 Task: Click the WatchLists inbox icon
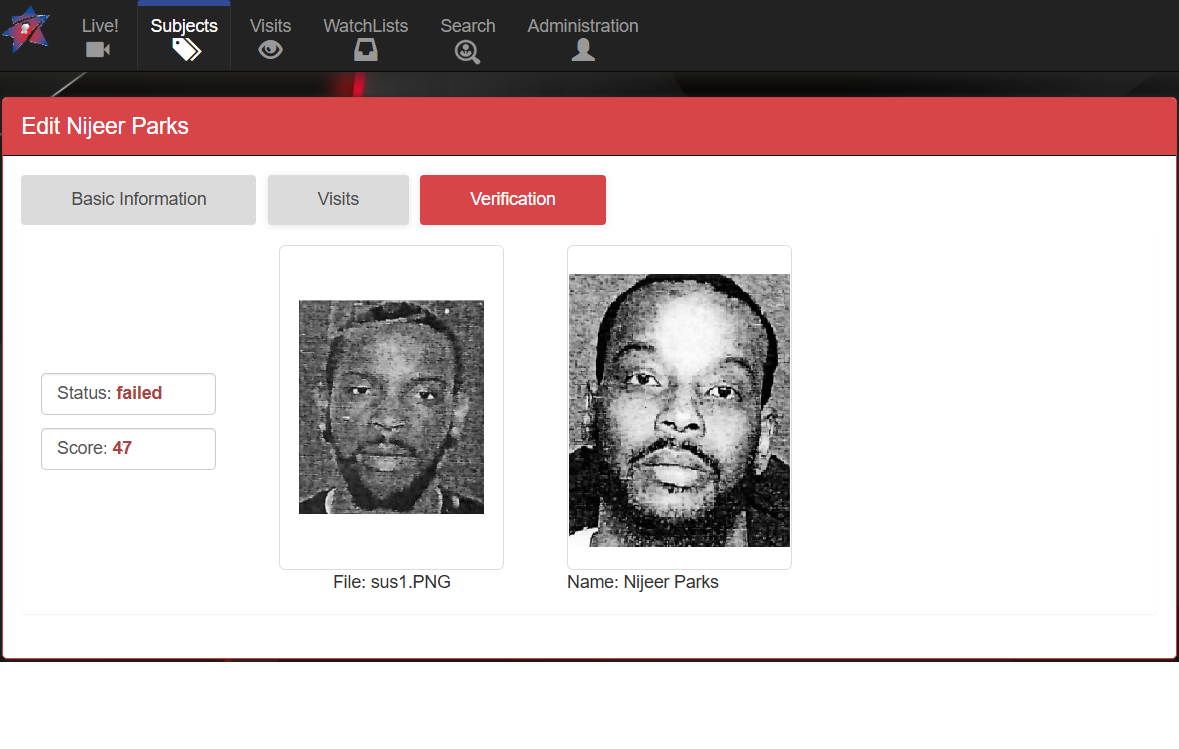point(366,50)
